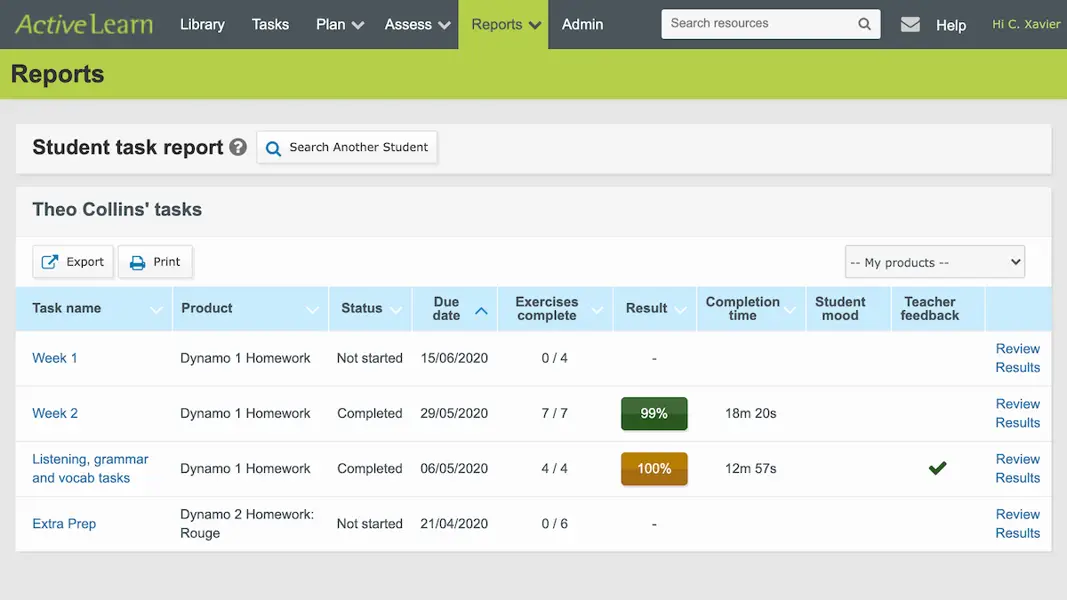Open the My products dropdown
1067x600 pixels.
934,262
